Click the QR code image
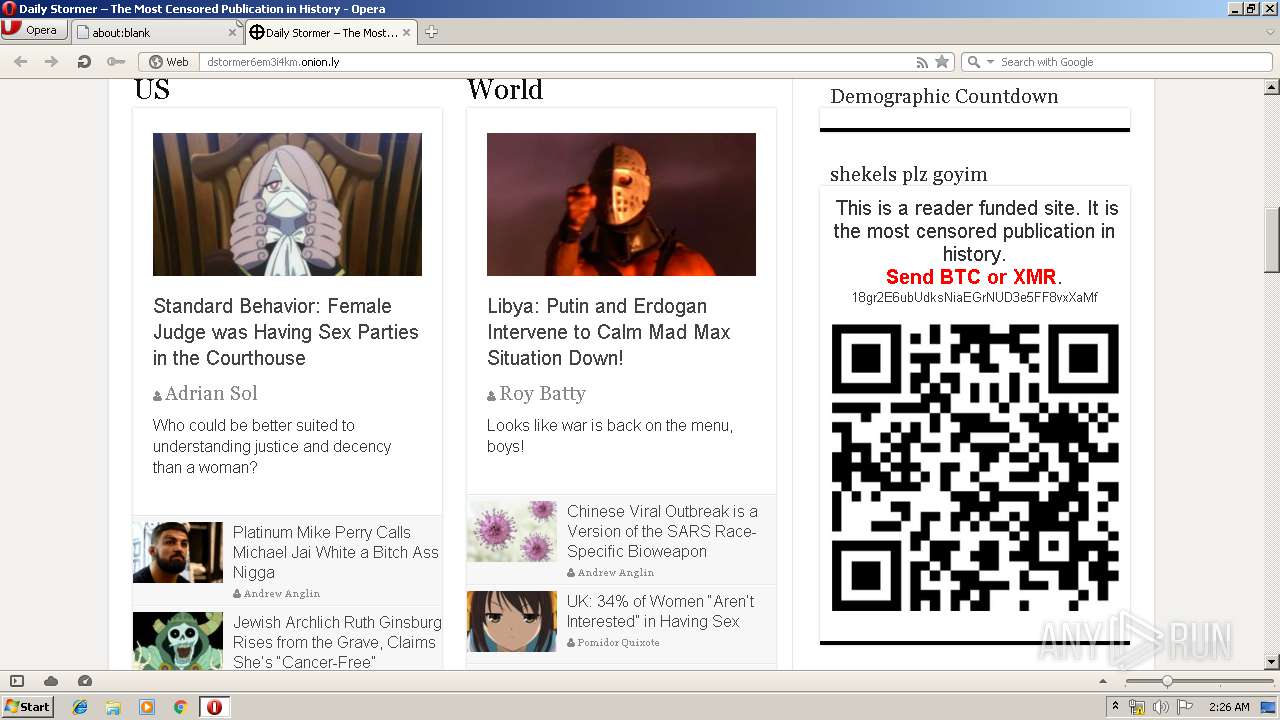This screenshot has height=720, width=1280. coord(975,467)
